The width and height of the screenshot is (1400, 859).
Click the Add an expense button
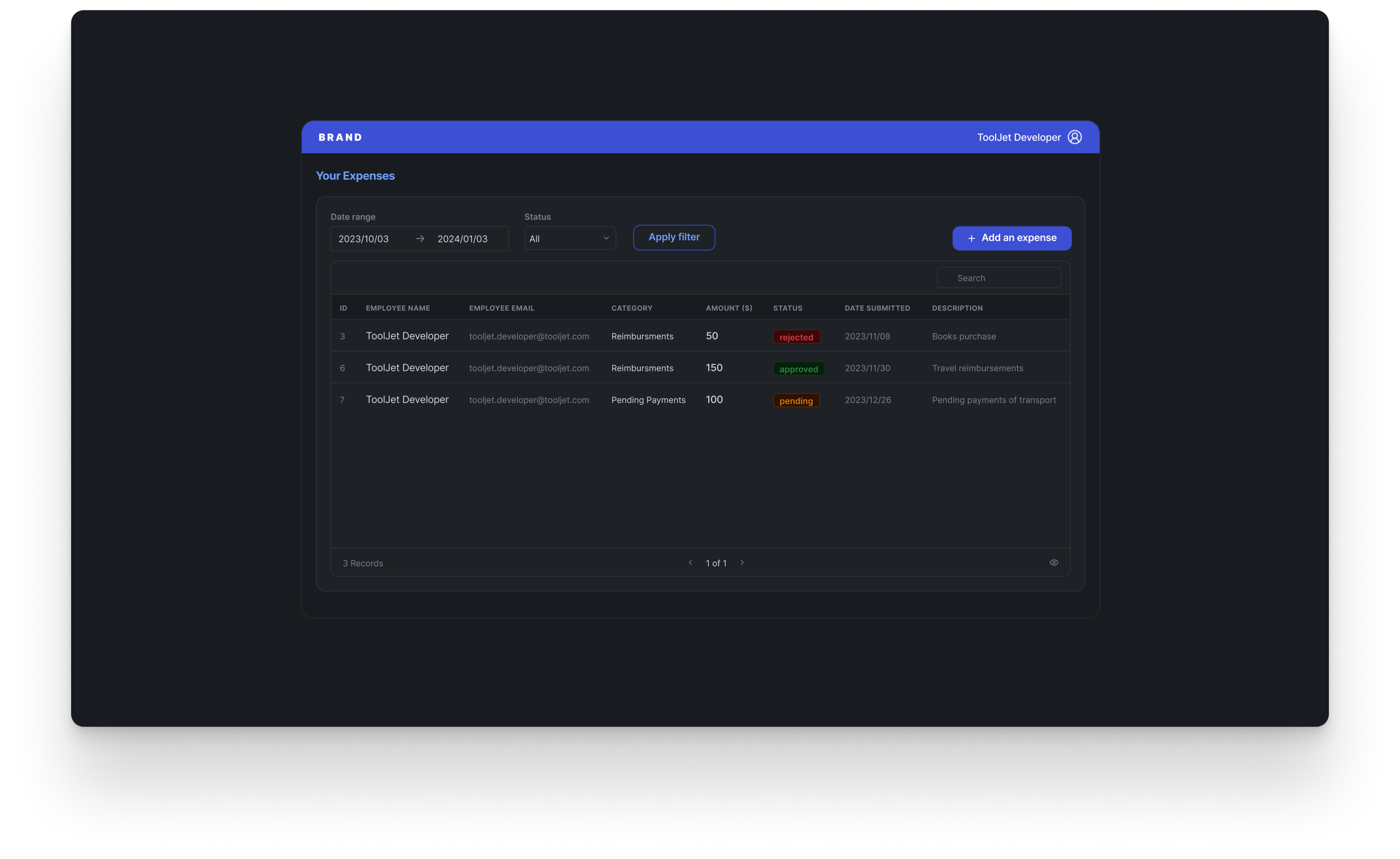[1012, 238]
